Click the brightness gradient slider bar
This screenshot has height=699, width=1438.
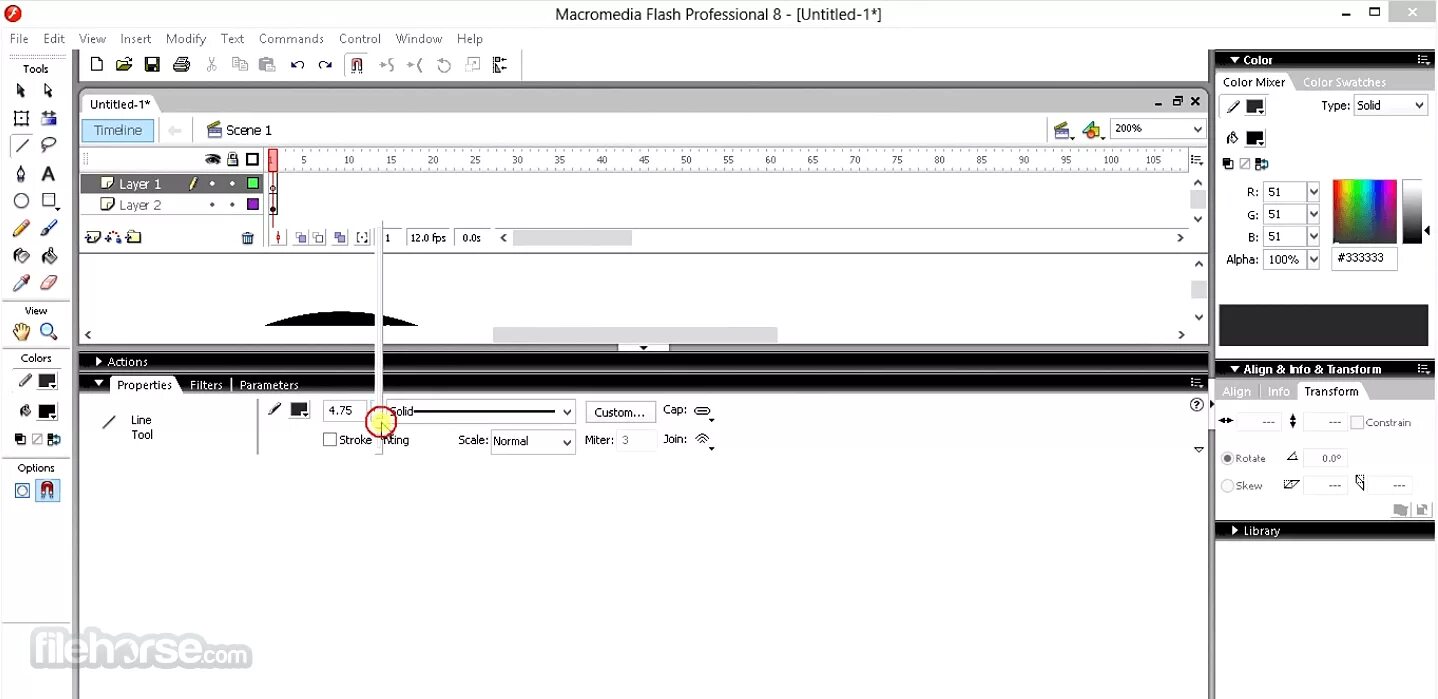click(x=1411, y=212)
